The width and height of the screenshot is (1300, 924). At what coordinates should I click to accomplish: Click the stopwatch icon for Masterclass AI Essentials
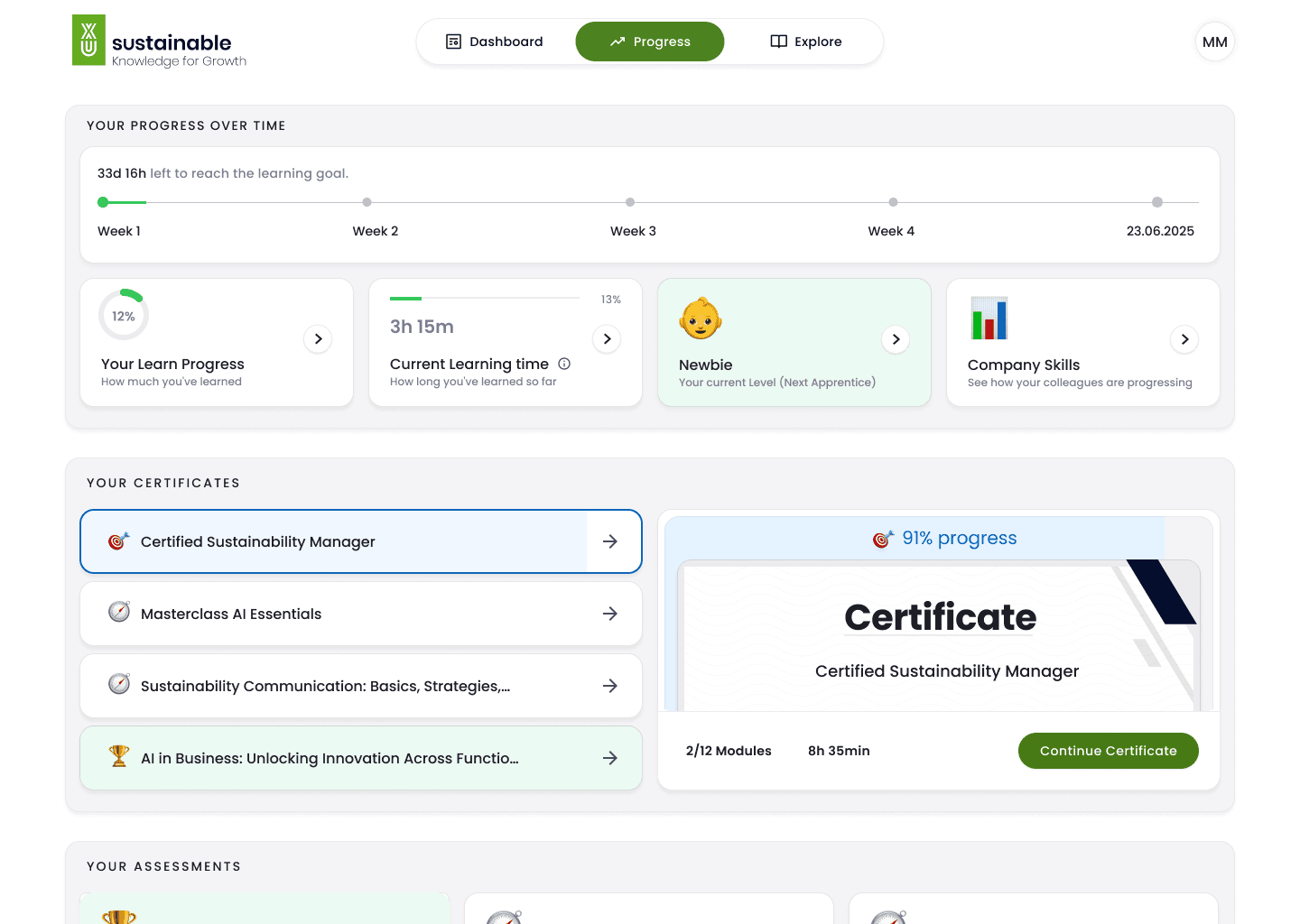[x=119, y=612]
